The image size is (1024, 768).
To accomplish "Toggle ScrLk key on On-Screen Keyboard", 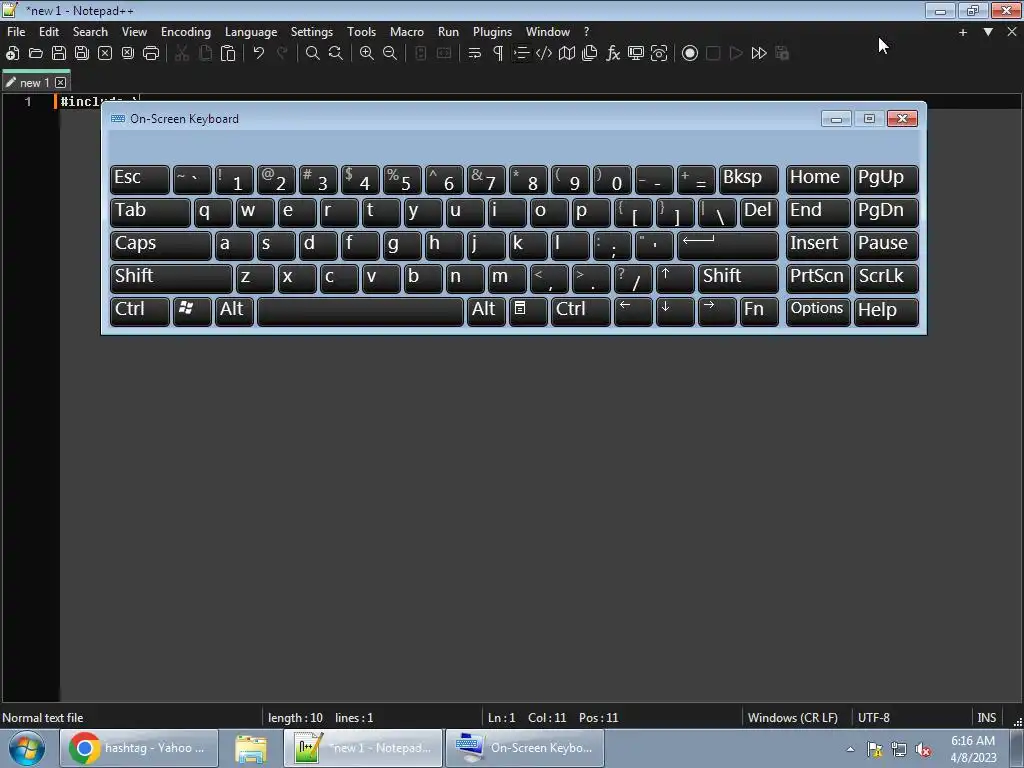I will [x=886, y=278].
